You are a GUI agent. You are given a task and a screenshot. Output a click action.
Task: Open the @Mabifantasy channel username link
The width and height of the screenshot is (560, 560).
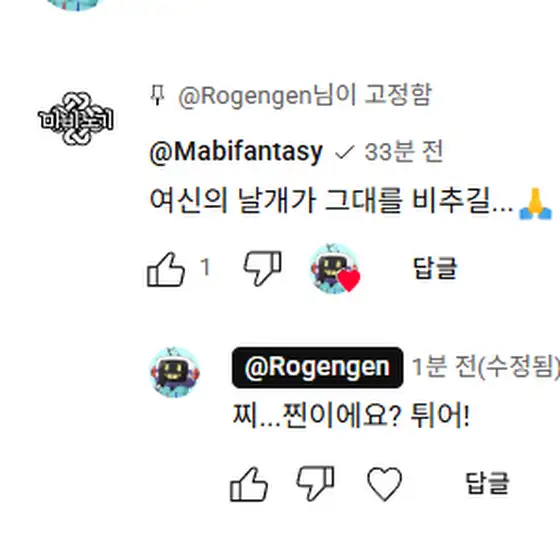pos(236,152)
